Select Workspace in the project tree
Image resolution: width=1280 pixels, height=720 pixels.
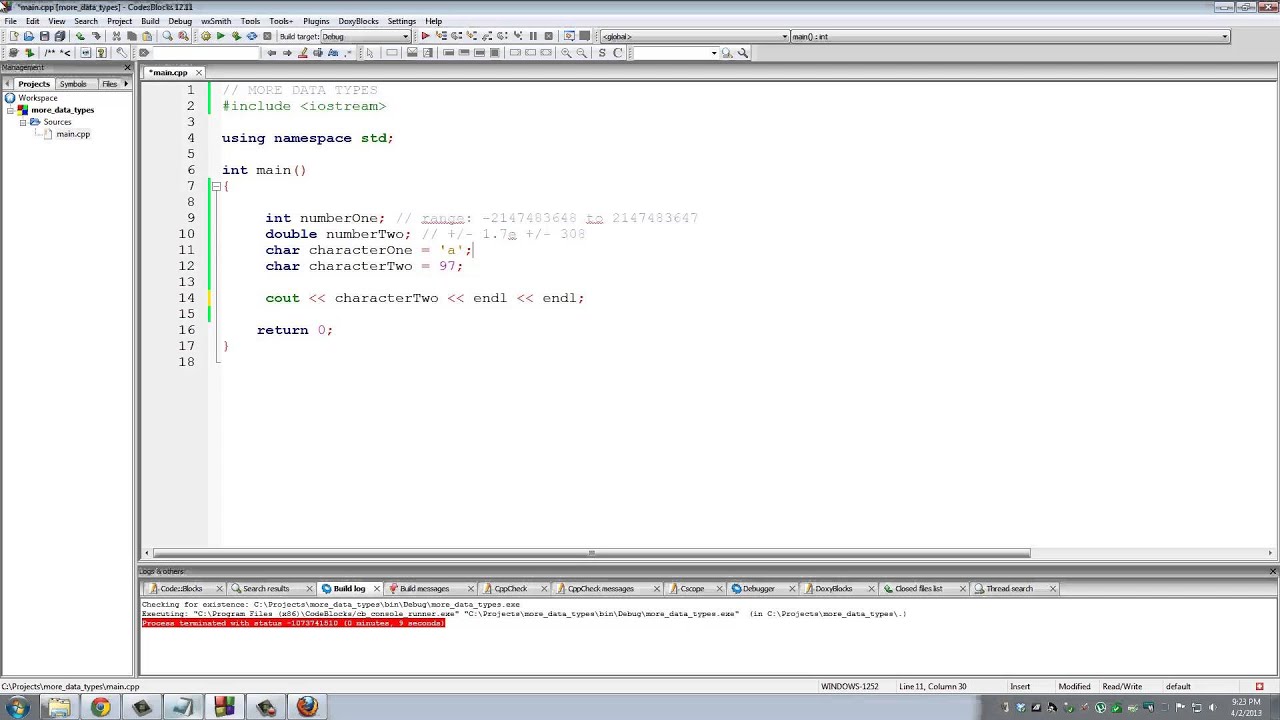(38, 98)
